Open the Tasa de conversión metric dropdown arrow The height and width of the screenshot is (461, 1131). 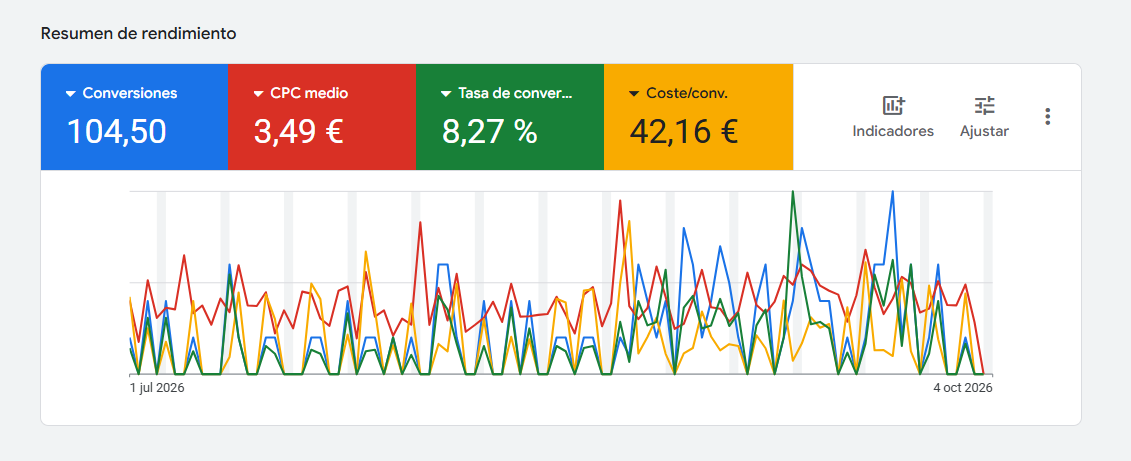(446, 94)
